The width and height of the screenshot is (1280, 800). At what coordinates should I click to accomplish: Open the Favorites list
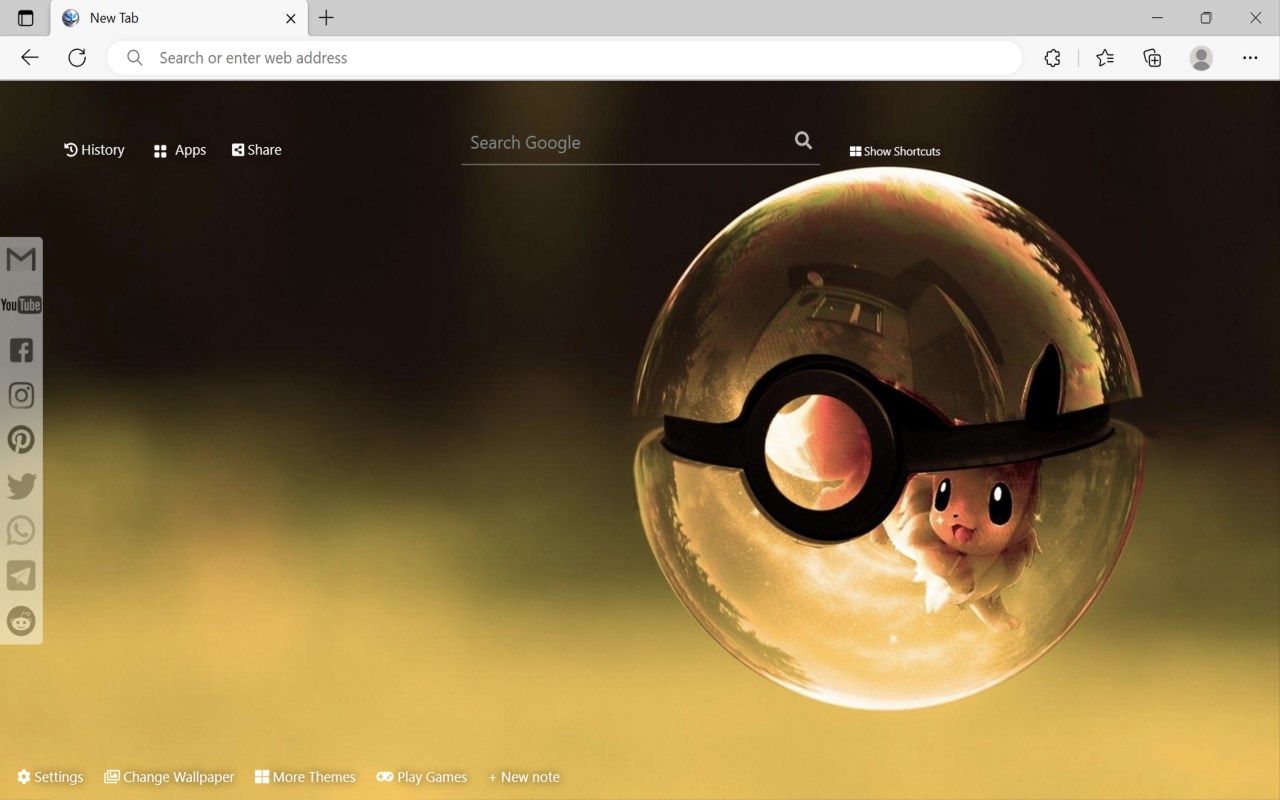1105,58
